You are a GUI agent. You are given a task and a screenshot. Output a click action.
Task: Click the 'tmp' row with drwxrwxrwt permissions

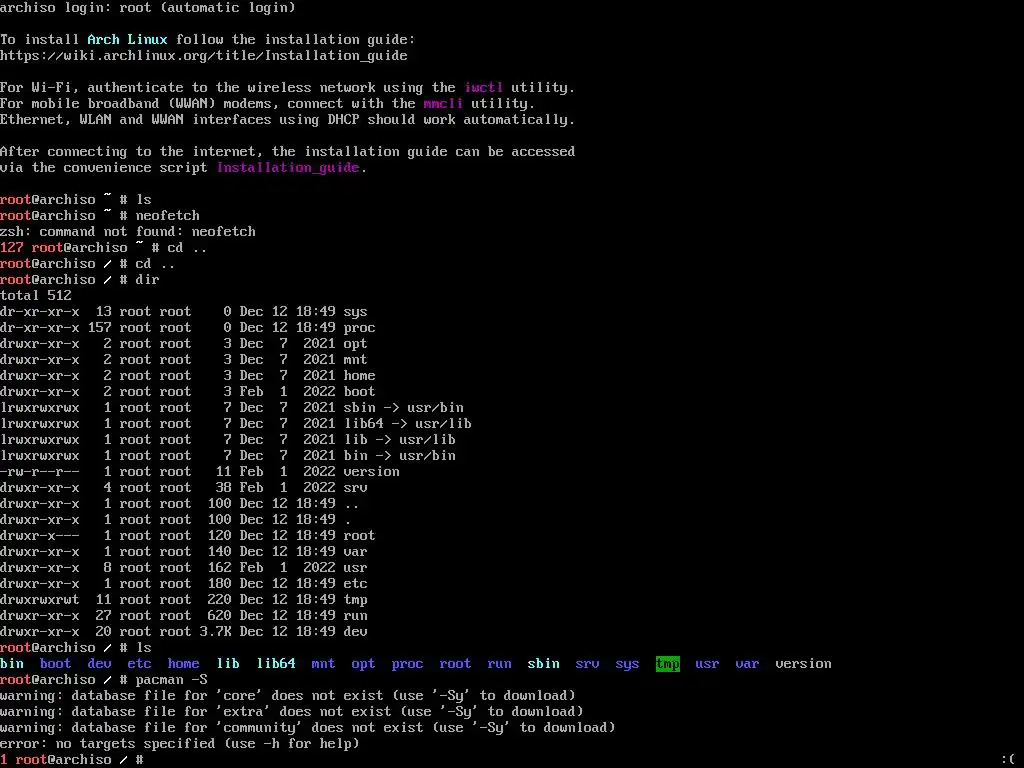pyautogui.click(x=184, y=600)
